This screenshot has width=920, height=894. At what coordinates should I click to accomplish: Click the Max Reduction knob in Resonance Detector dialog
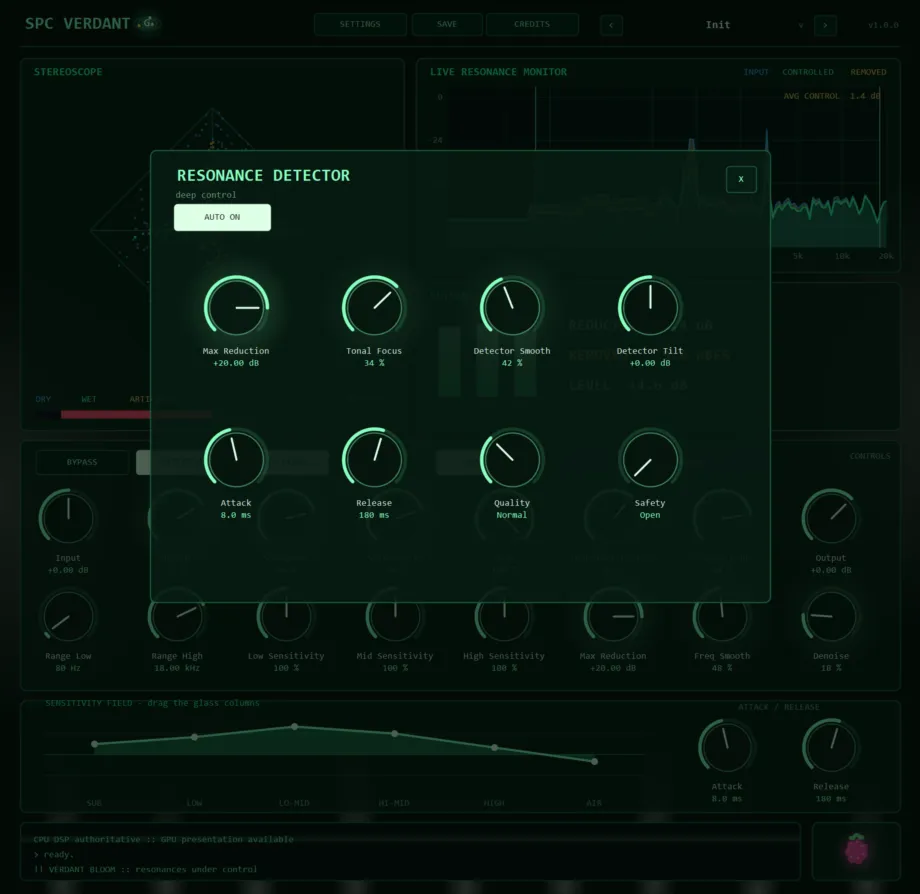tap(236, 307)
